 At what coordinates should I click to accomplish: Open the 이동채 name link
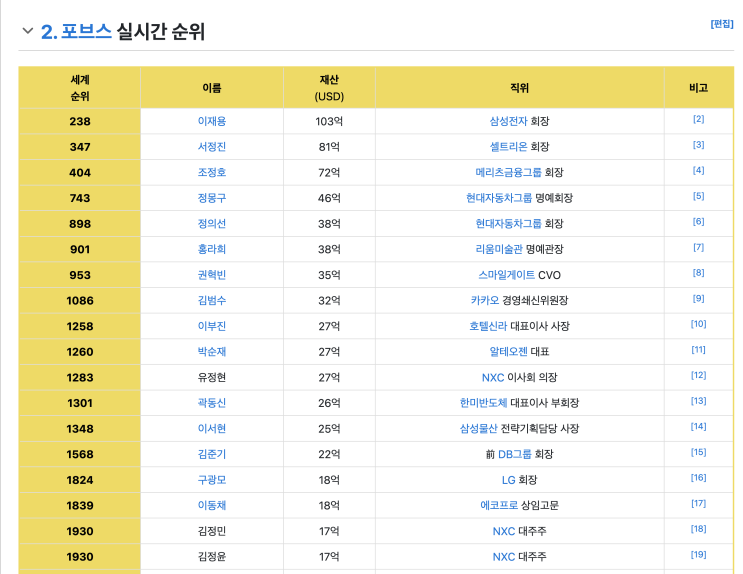(x=212, y=505)
